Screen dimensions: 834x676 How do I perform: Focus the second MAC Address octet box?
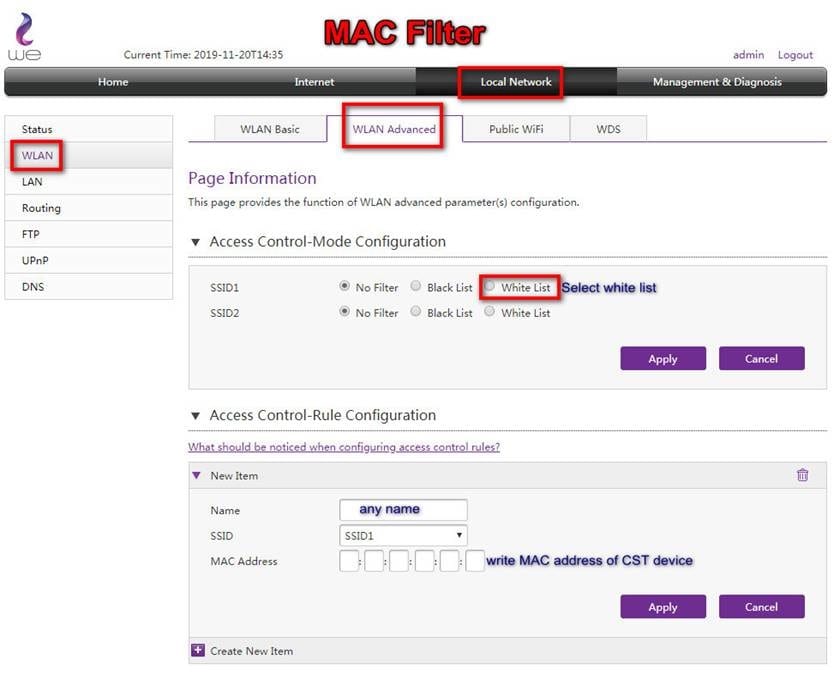(x=374, y=561)
